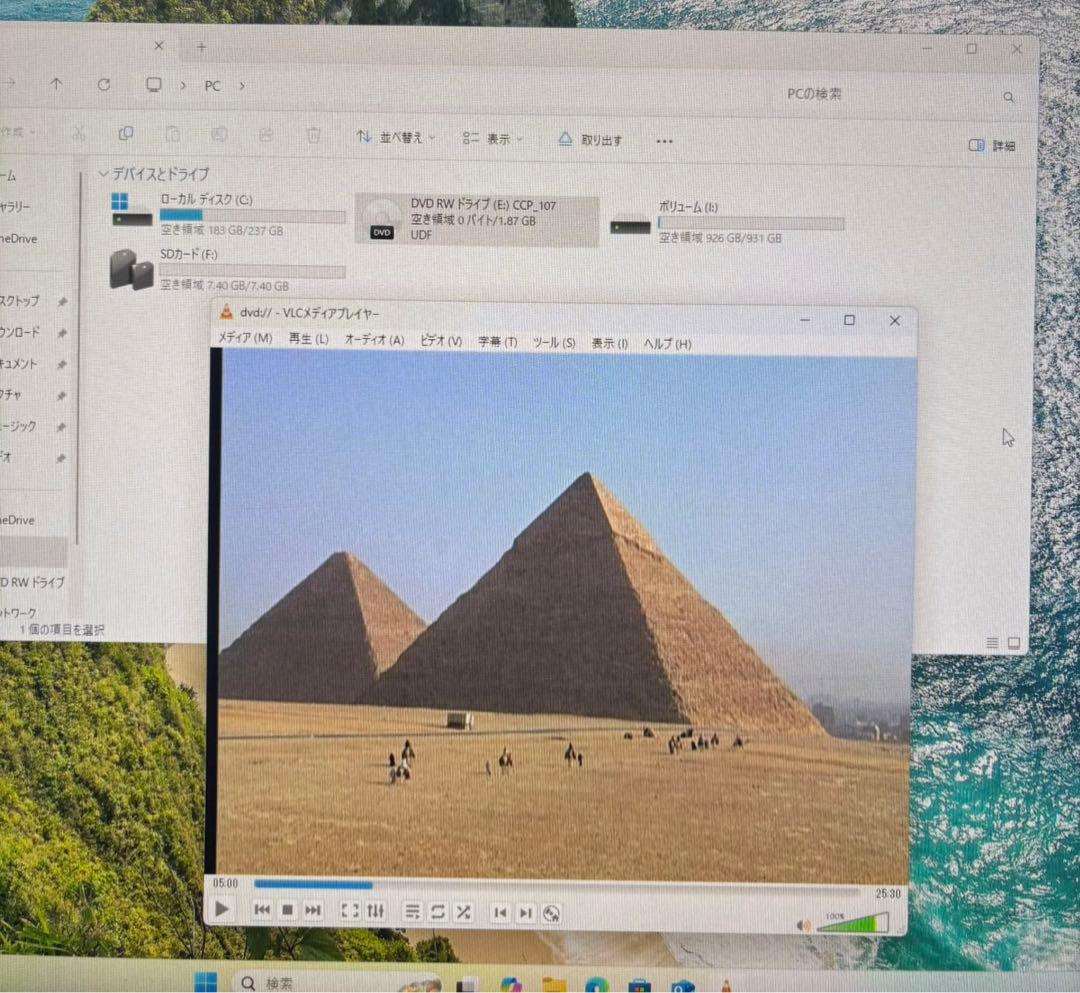This screenshot has height=993, width=1080.
Task: Show the VLC playlist
Action: (x=412, y=911)
